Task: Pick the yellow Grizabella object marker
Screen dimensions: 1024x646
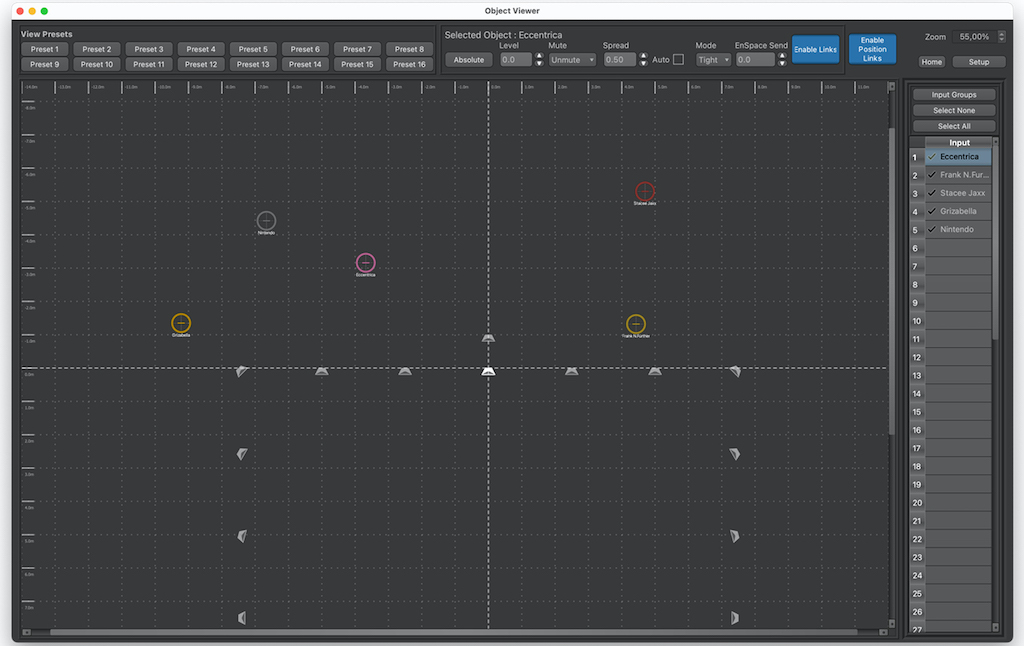Action: point(181,323)
